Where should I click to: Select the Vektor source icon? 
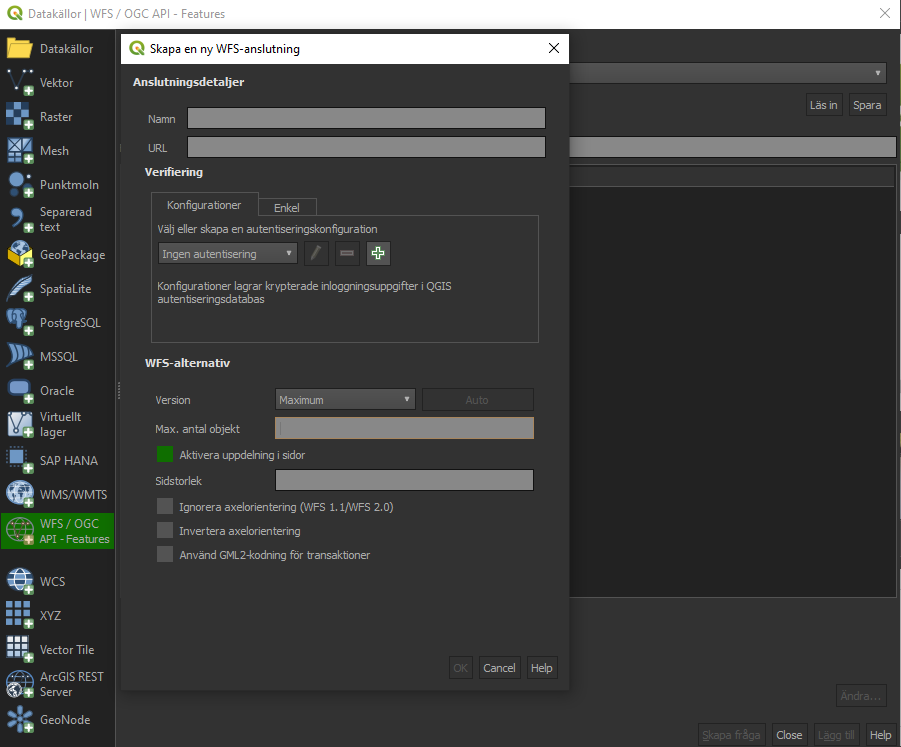click(20, 82)
